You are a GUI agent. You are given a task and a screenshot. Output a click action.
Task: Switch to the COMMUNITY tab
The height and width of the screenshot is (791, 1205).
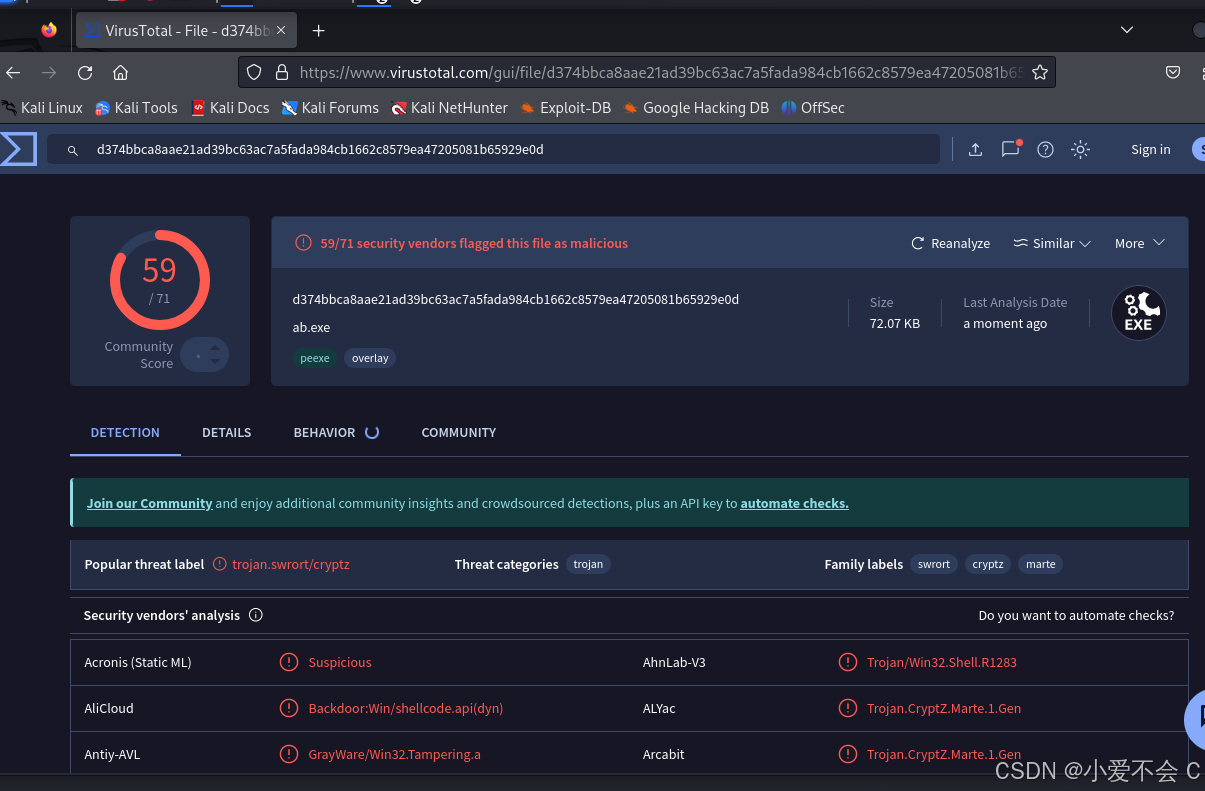click(x=459, y=432)
